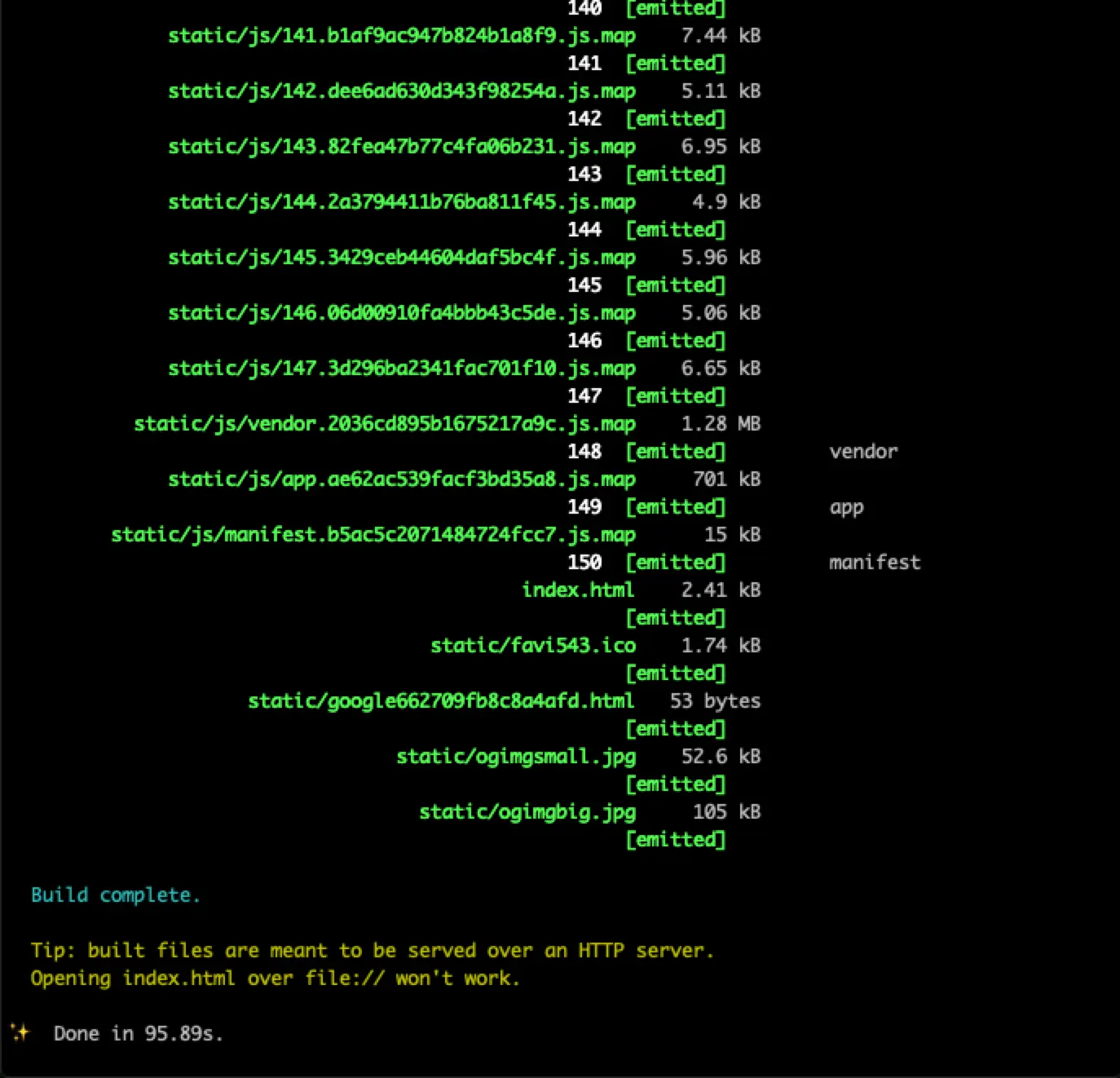
Task: Click the Done in 95.89s line
Action: 137,1033
